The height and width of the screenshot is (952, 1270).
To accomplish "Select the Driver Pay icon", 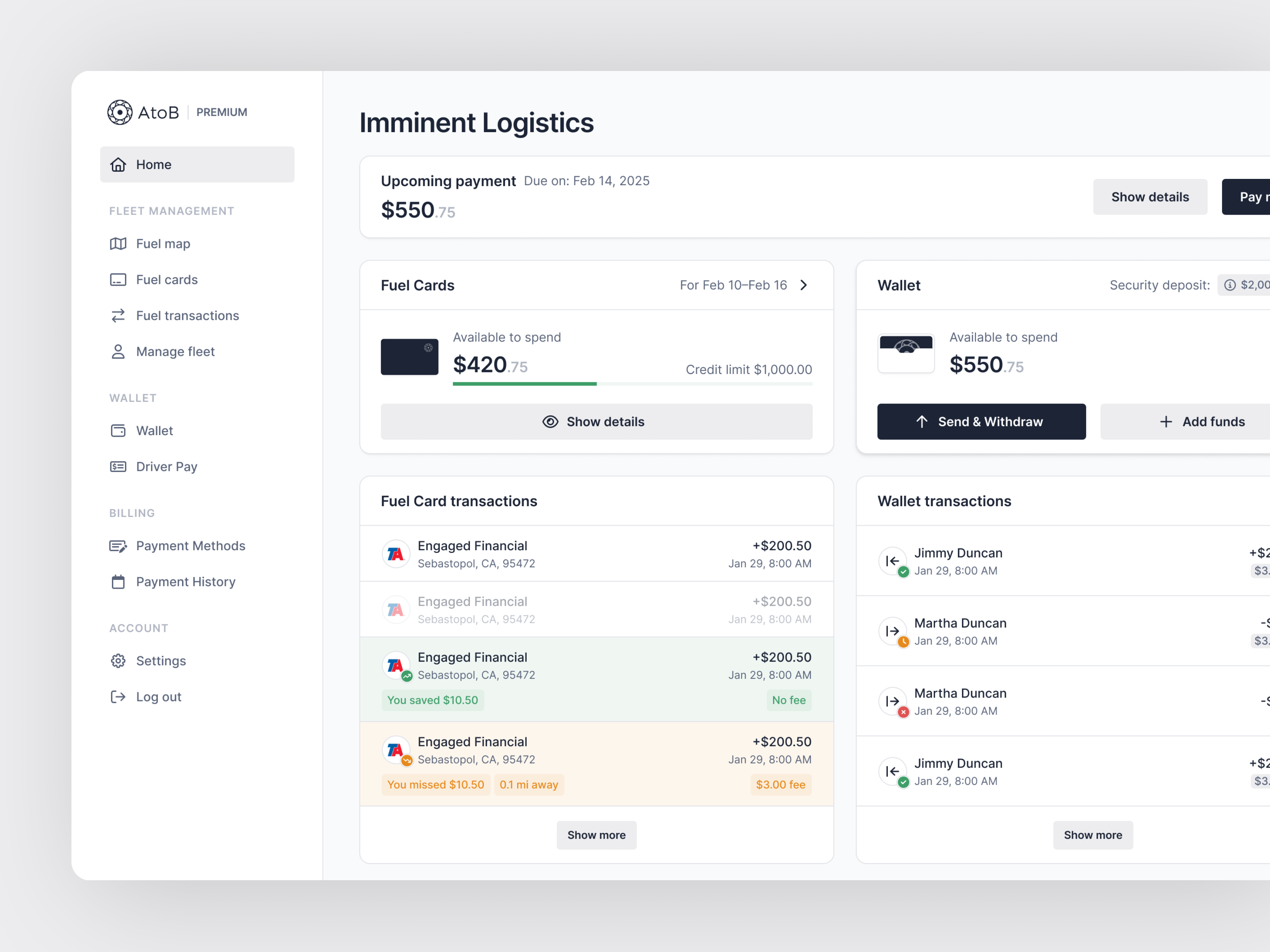I will (x=118, y=466).
